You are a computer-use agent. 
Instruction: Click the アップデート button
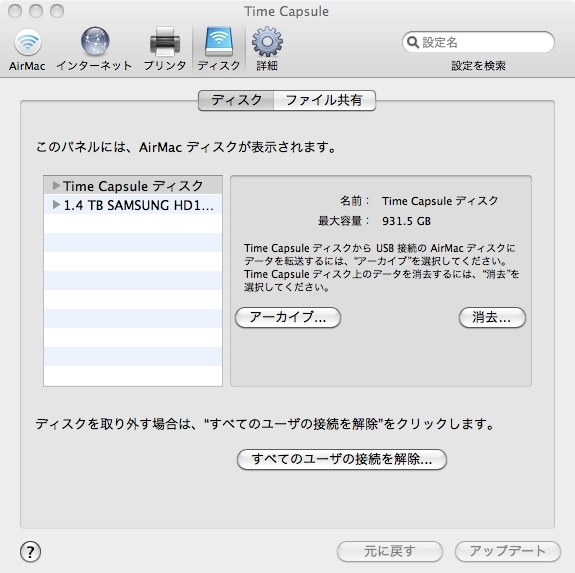click(x=508, y=551)
